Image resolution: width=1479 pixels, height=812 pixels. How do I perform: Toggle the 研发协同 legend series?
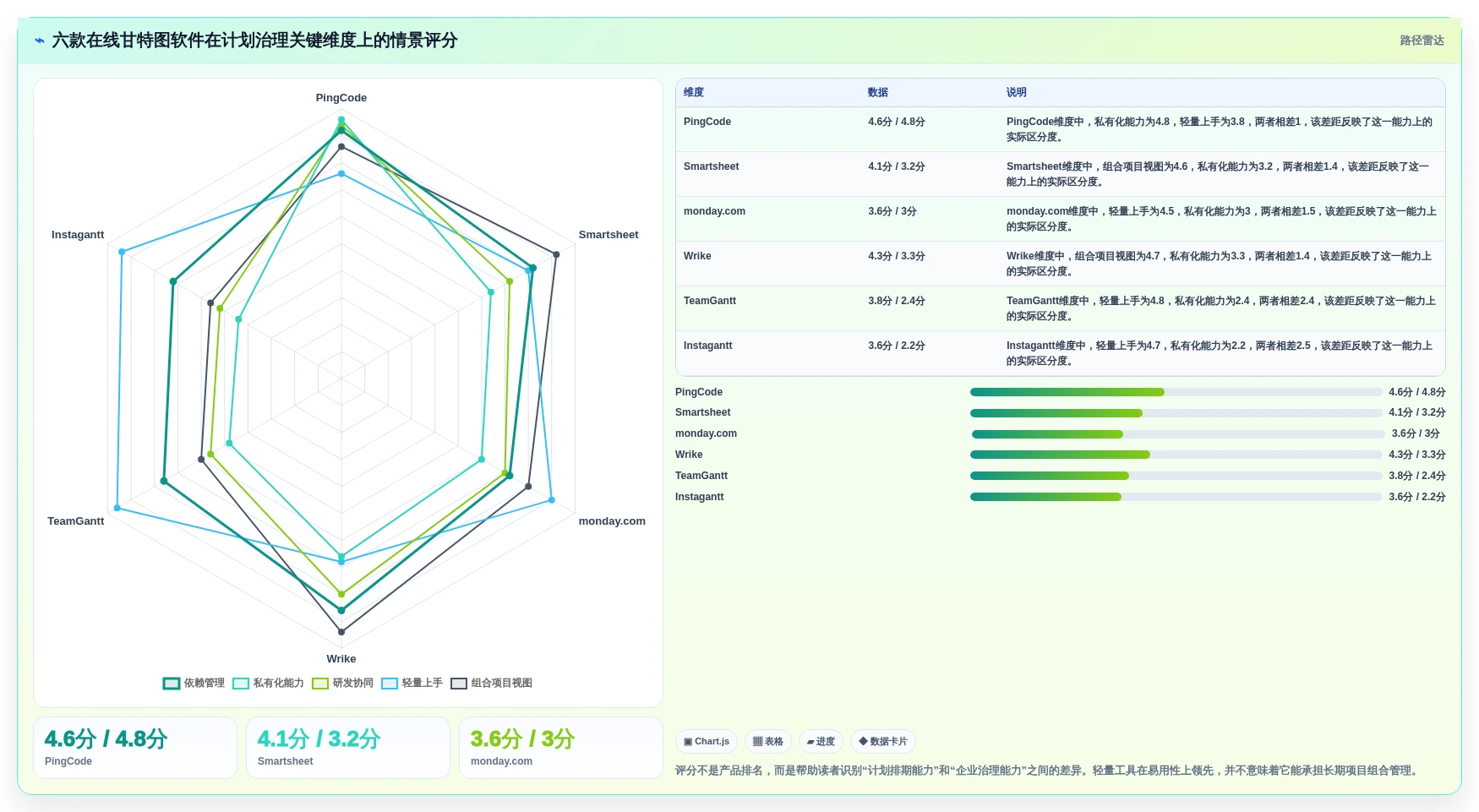click(x=342, y=683)
